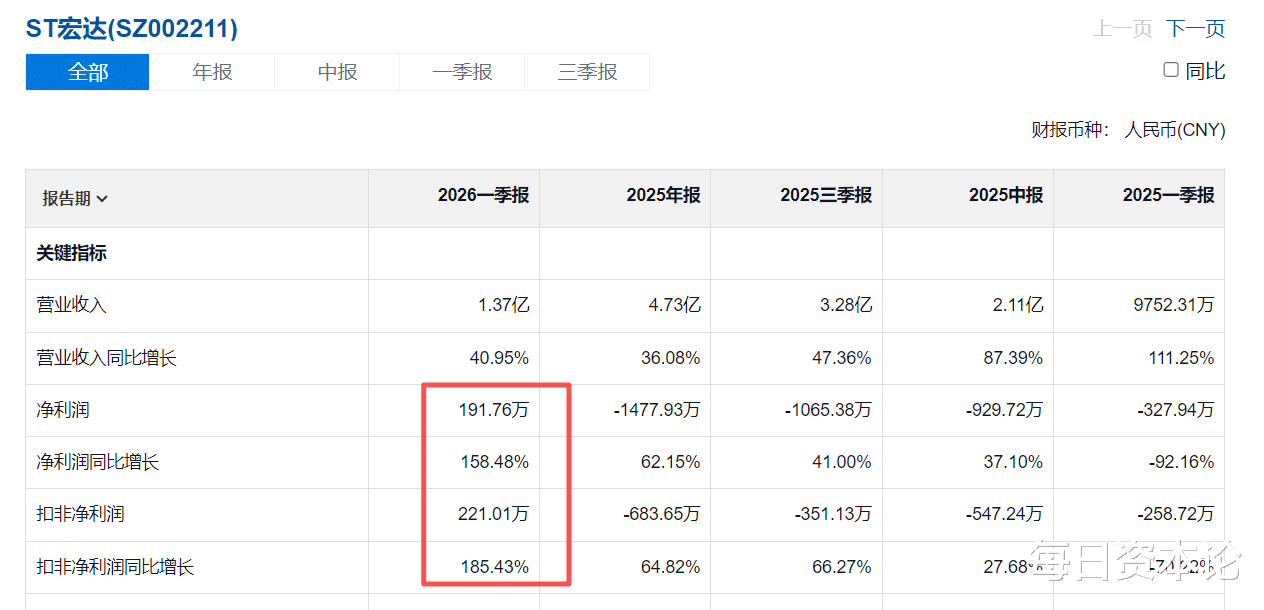Select the -258.72万 value
Image resolution: width=1264 pixels, height=610 pixels.
click(x=1175, y=514)
